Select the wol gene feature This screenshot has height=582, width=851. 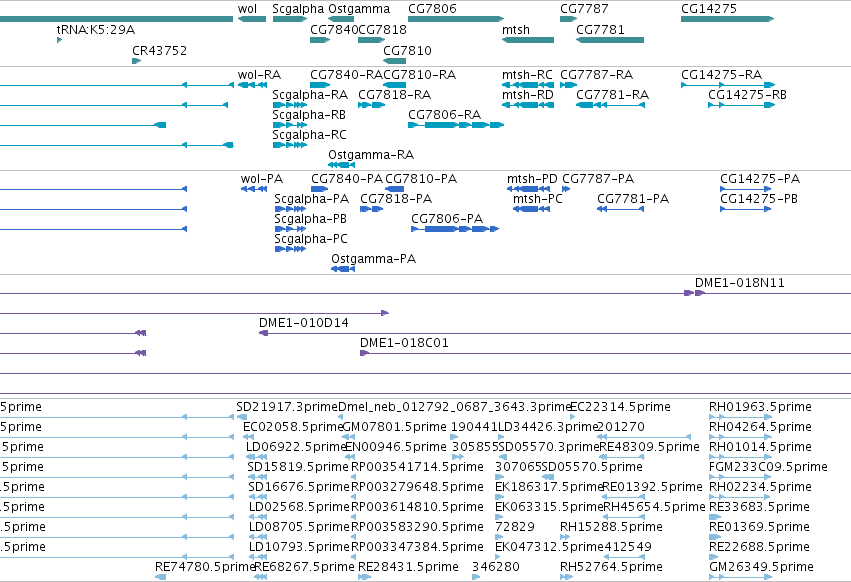point(252,19)
